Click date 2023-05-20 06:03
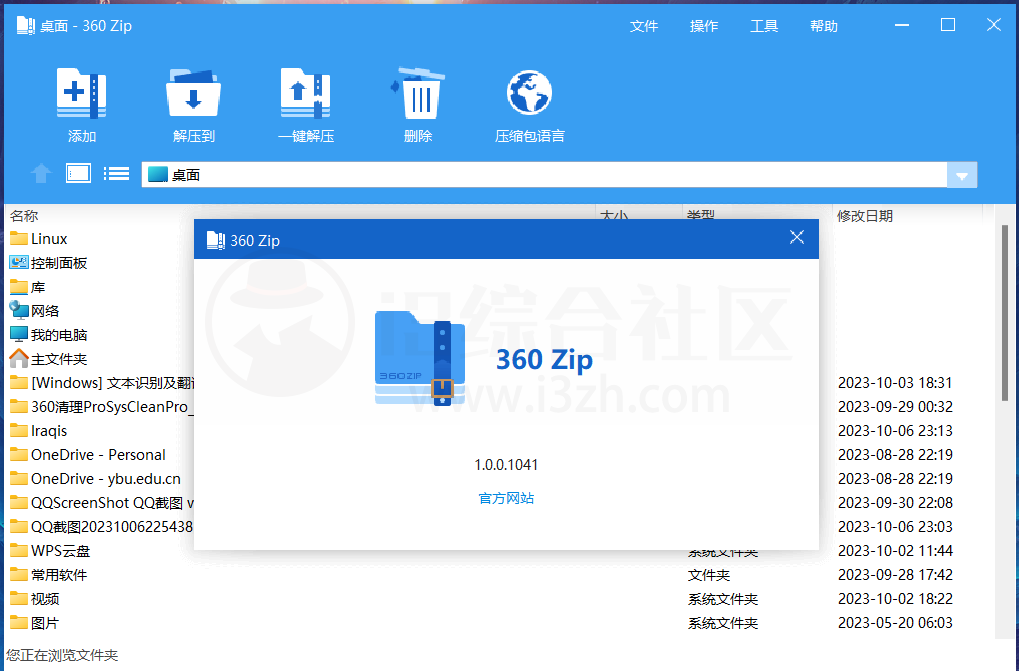The width and height of the screenshot is (1019, 671). tap(895, 623)
